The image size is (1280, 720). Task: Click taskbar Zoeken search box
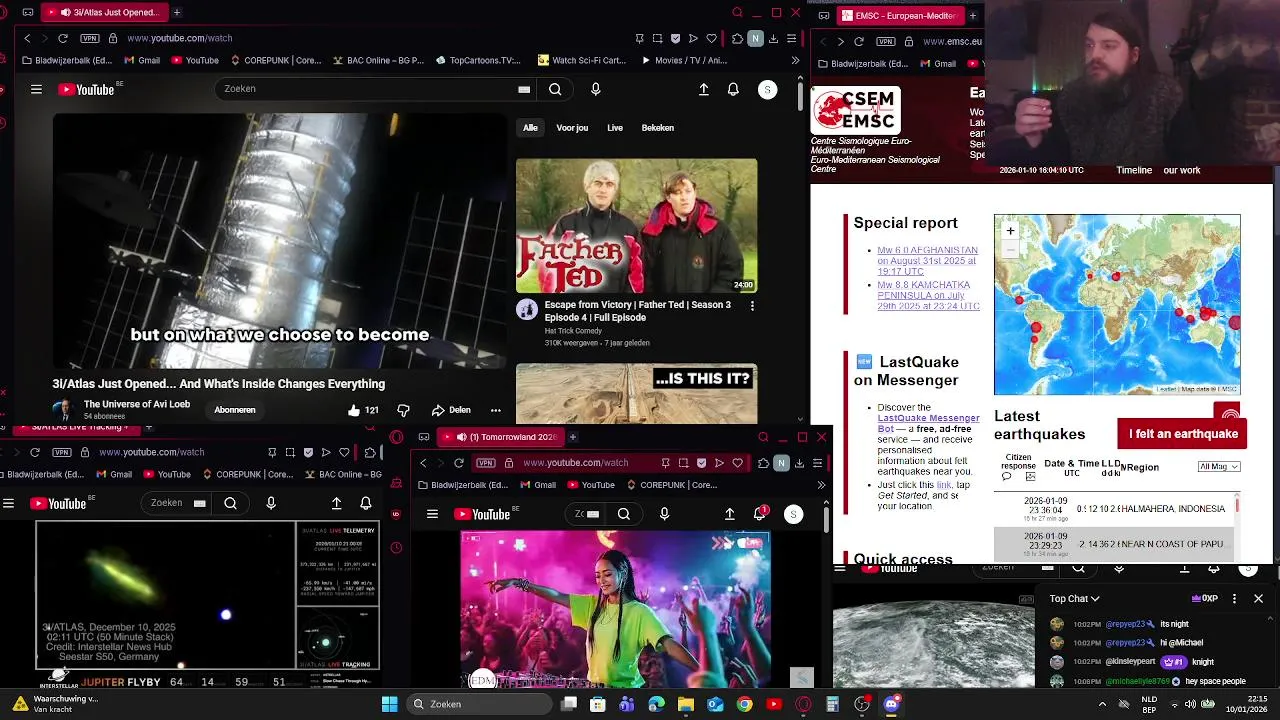[x=480, y=704]
